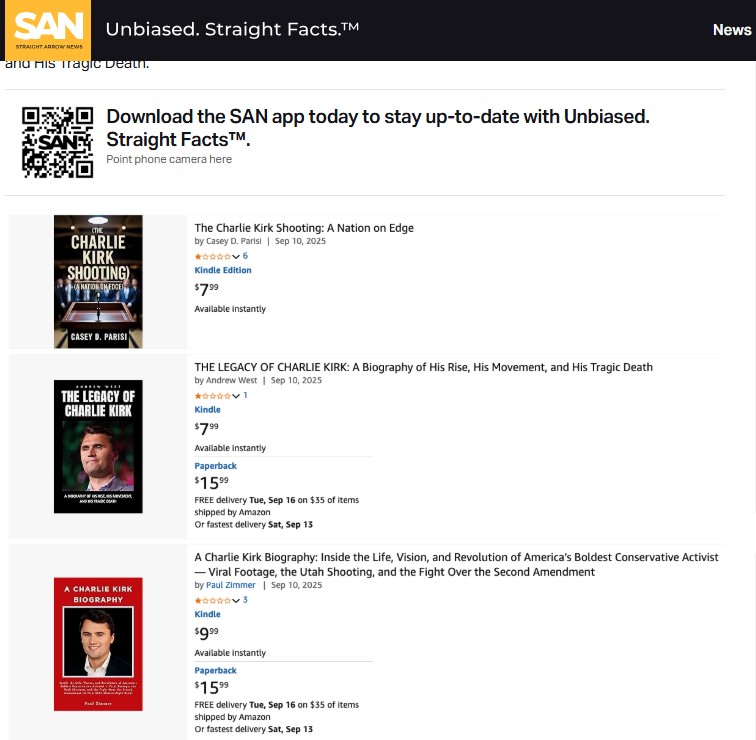
Task: Click author link Paul Zimmer
Action: (231, 585)
